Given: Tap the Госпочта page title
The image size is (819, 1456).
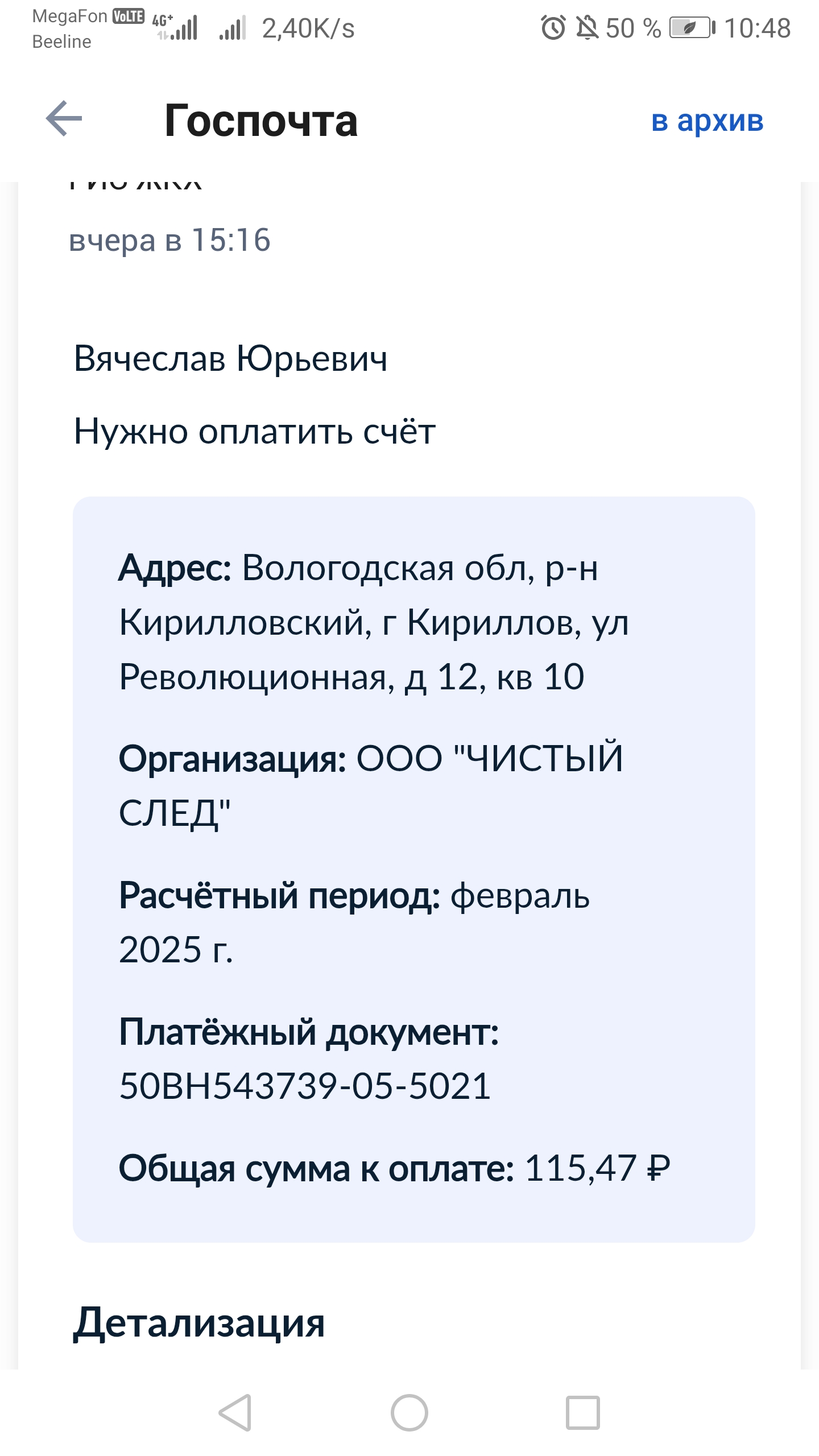Looking at the screenshot, I should [261, 121].
